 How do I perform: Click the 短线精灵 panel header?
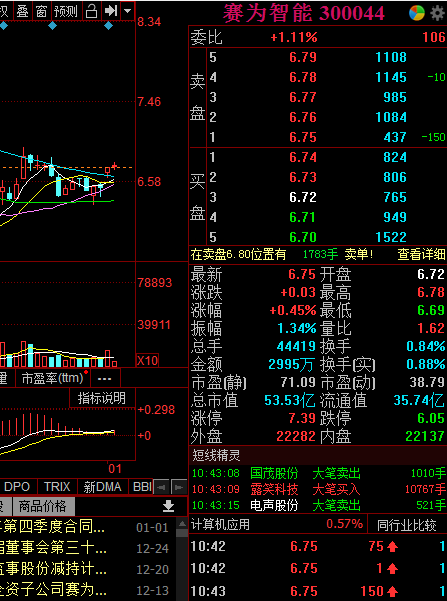[x=318, y=455]
